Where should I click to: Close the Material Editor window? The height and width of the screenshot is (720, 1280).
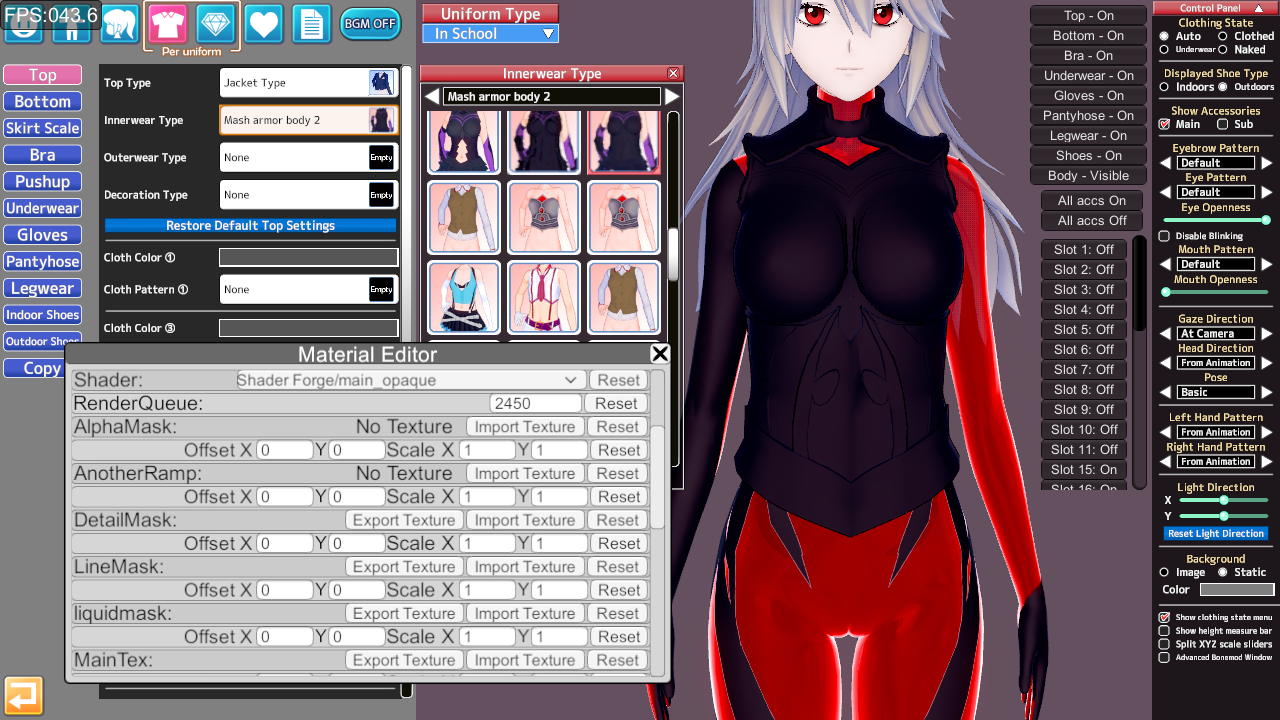(660, 354)
